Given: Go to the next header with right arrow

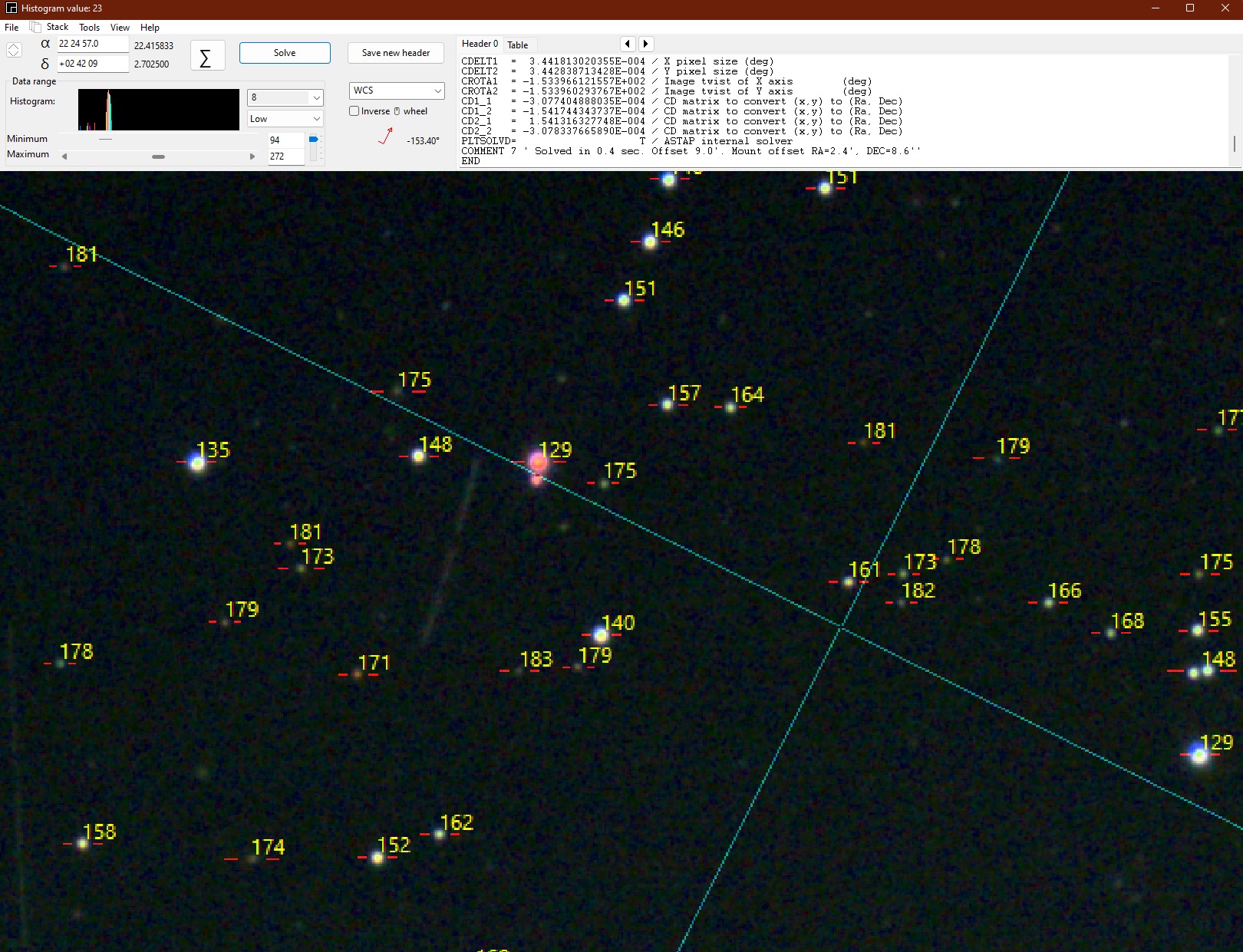Looking at the screenshot, I should coord(646,44).
